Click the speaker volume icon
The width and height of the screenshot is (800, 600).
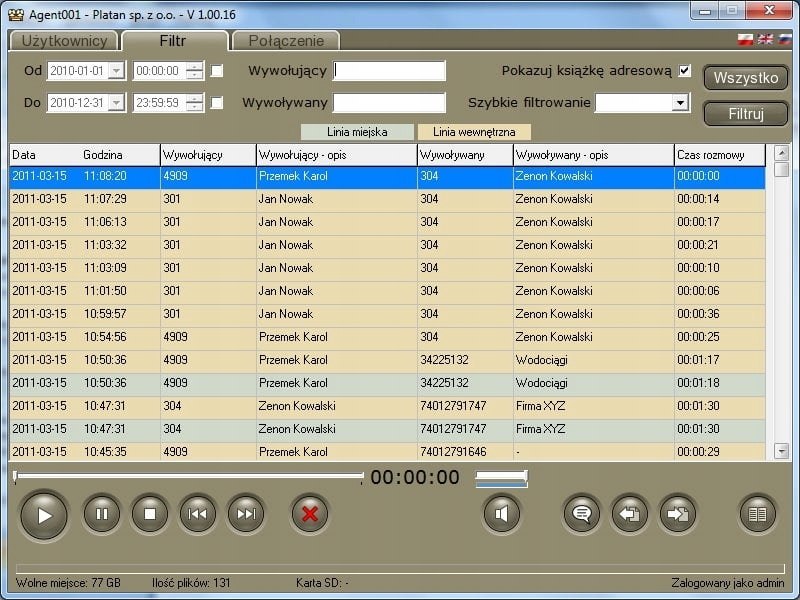tap(502, 514)
